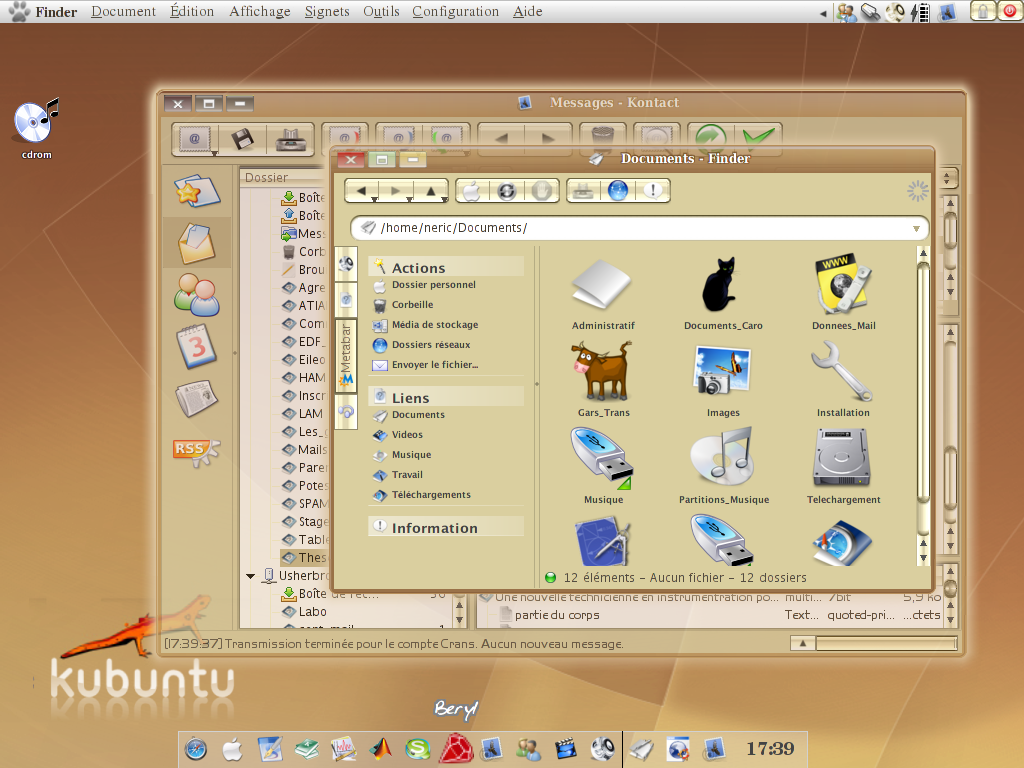Click Téléchargements link in Liens

point(431,495)
